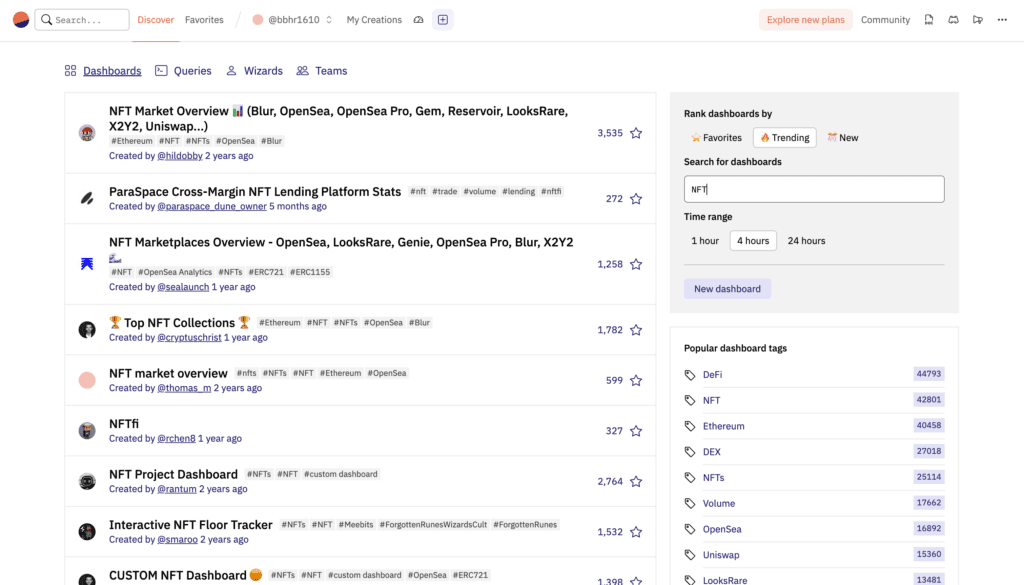Rank dashboards by Favorites
Viewport: 1024px width, 585px height.
[716, 138]
